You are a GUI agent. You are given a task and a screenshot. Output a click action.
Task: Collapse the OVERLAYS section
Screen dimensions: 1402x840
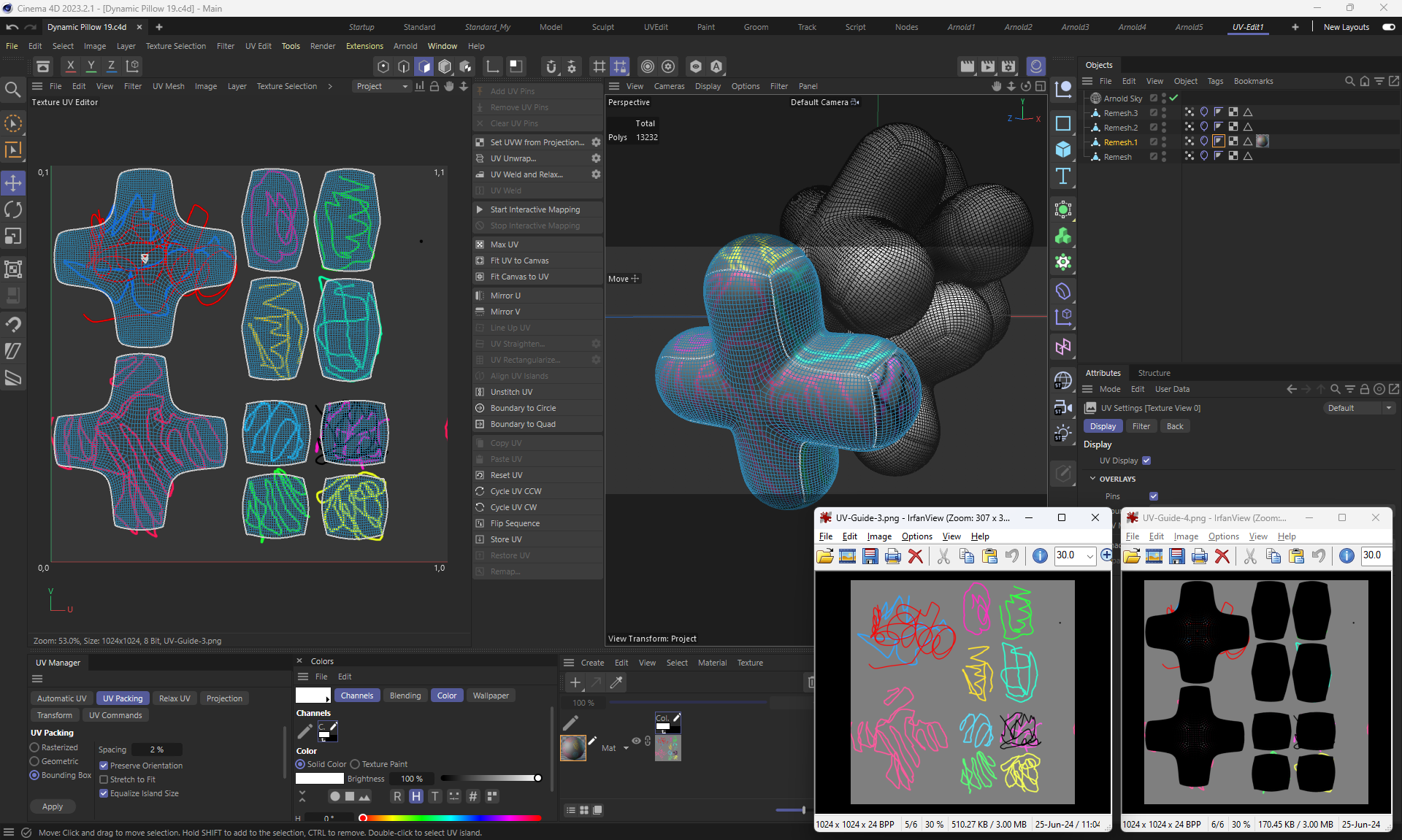[x=1093, y=479]
